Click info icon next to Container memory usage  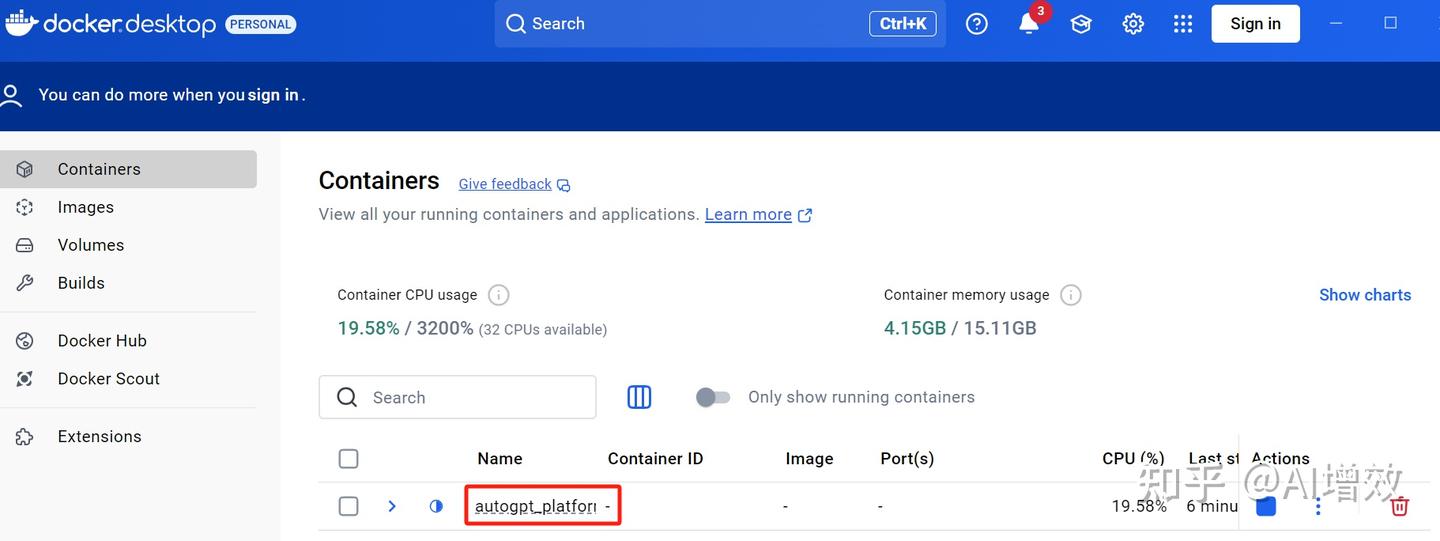1071,295
